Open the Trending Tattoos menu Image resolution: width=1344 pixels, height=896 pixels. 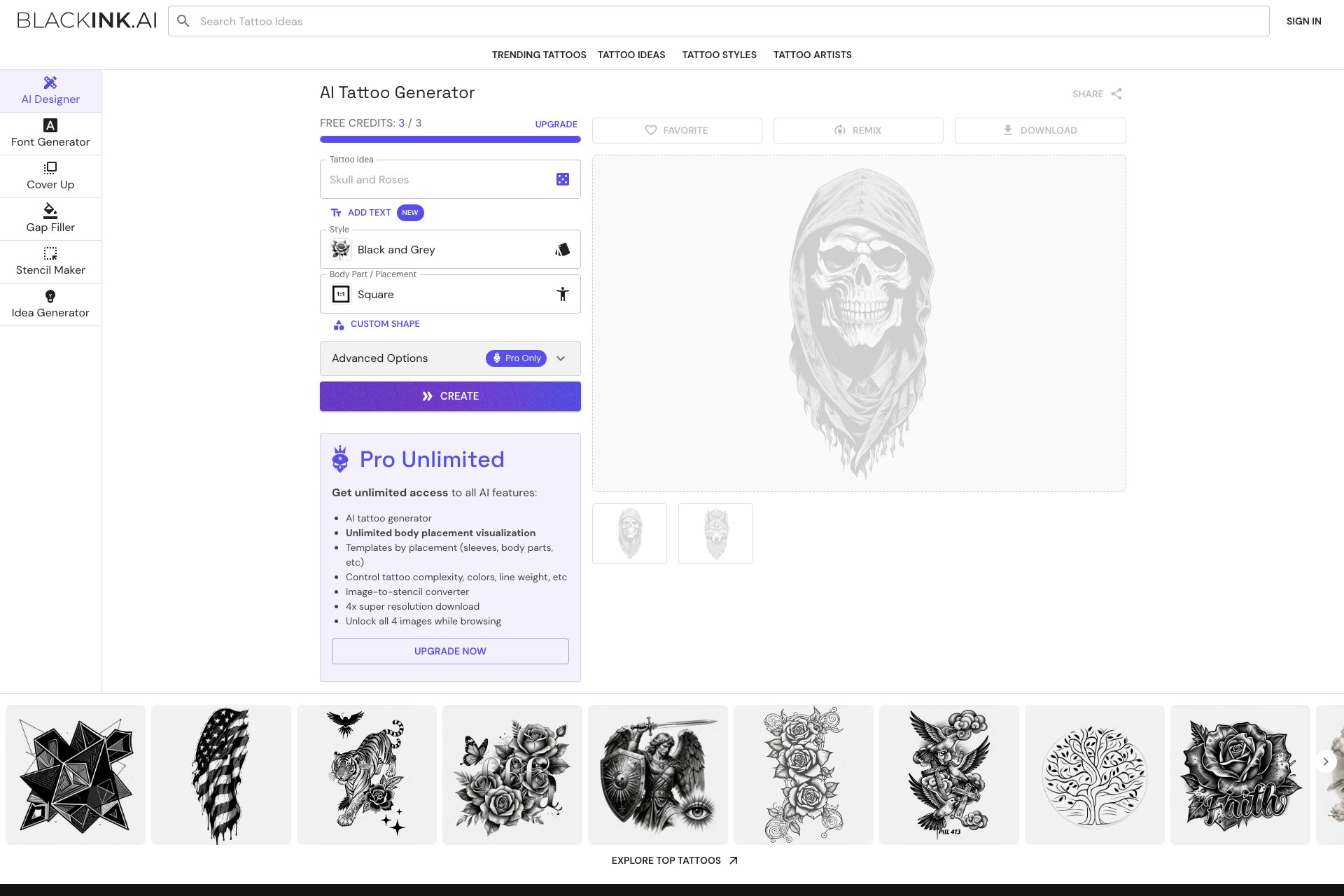(538, 55)
